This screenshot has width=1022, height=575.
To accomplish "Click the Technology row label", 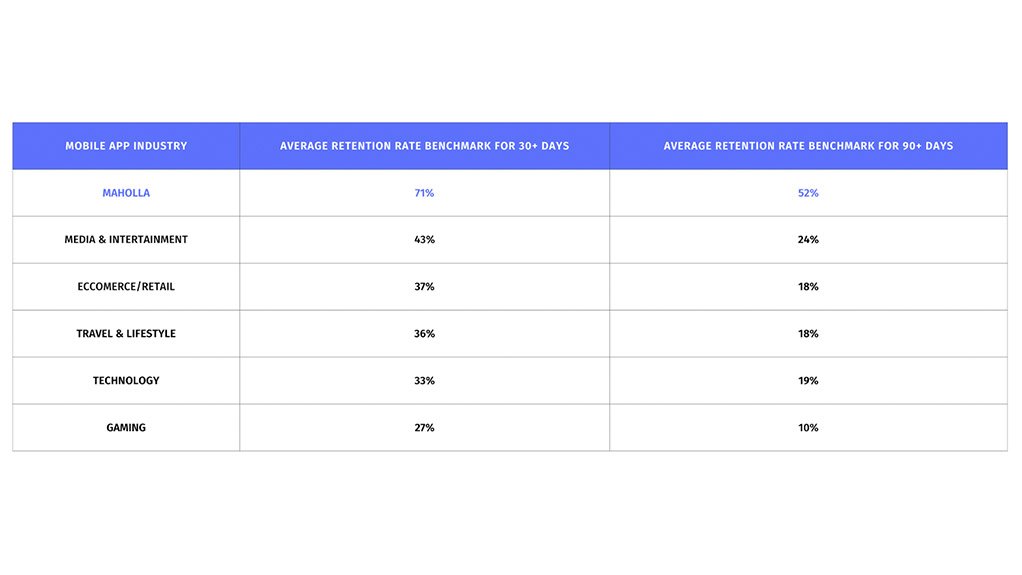I will click(x=126, y=381).
